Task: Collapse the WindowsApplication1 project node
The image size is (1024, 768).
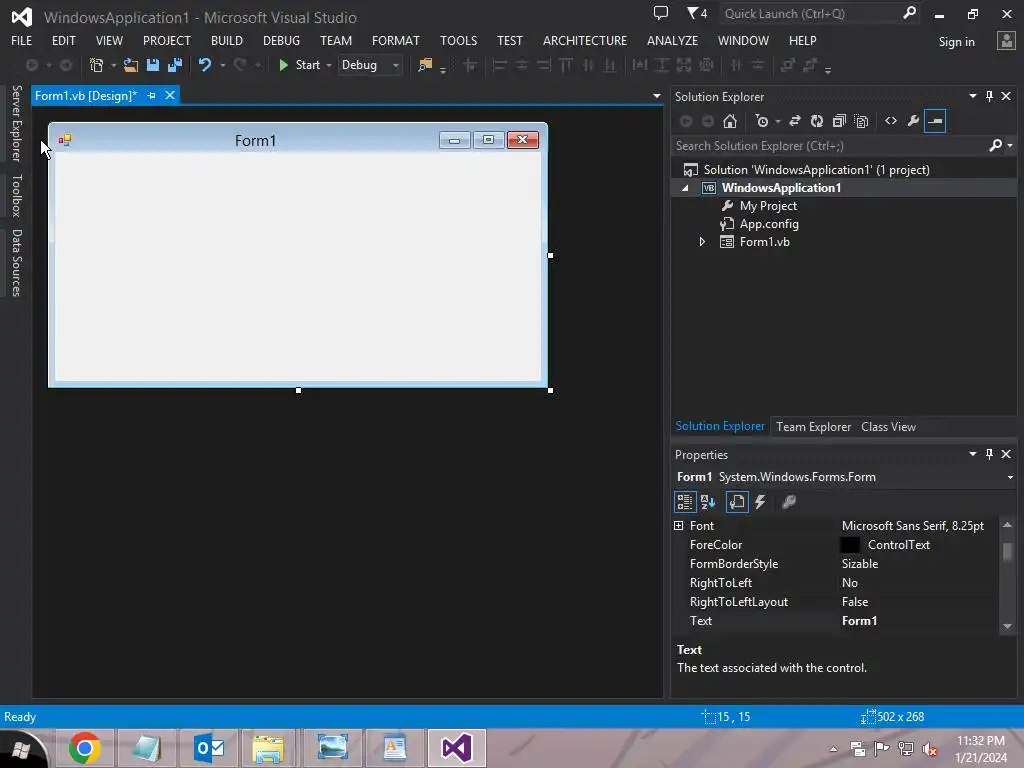Action: click(685, 188)
